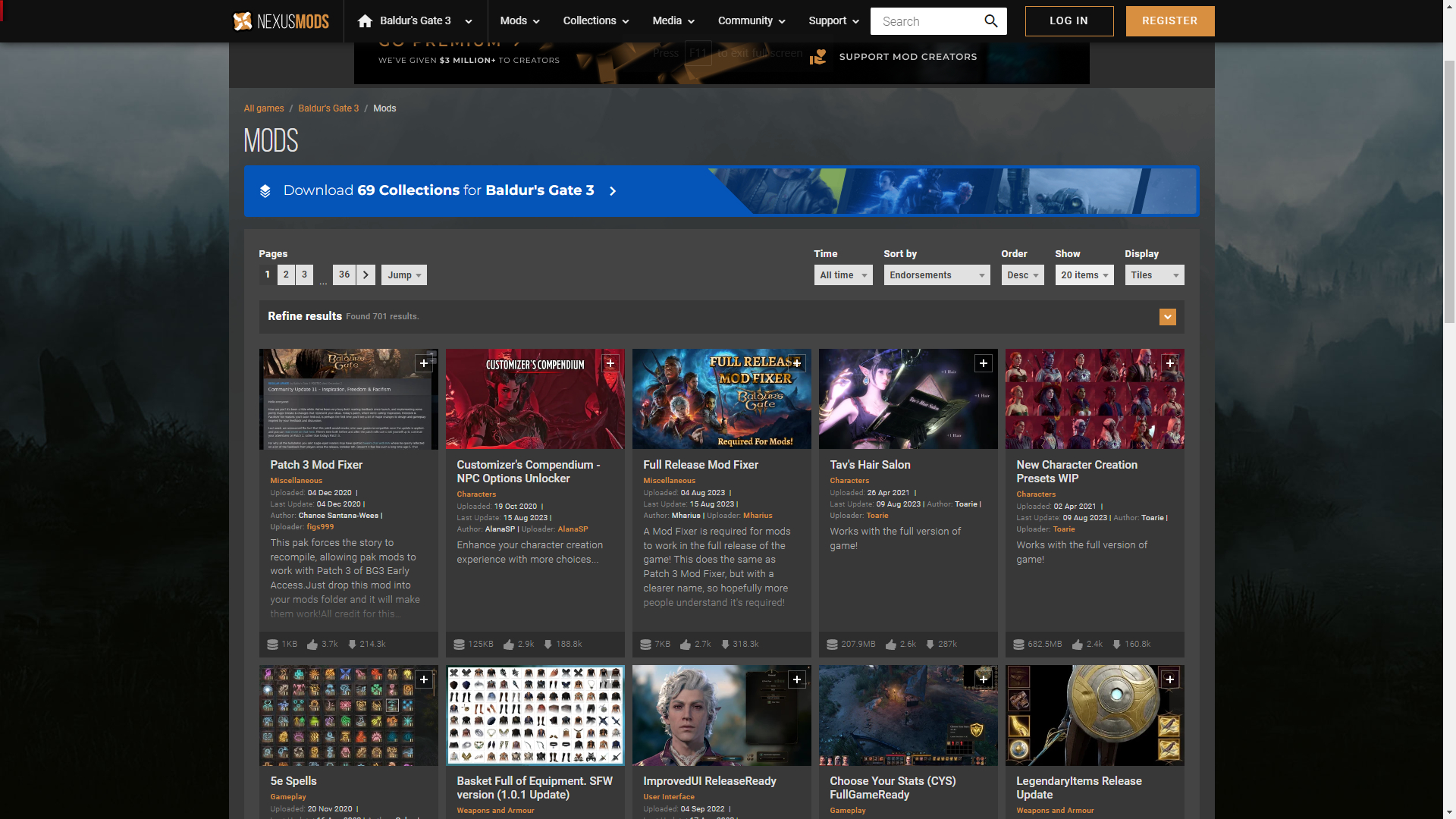This screenshot has height=819, width=1456.
Task: Click endorsements thumbs-up icon for Patch 3 Mod Fixer
Action: 312,645
